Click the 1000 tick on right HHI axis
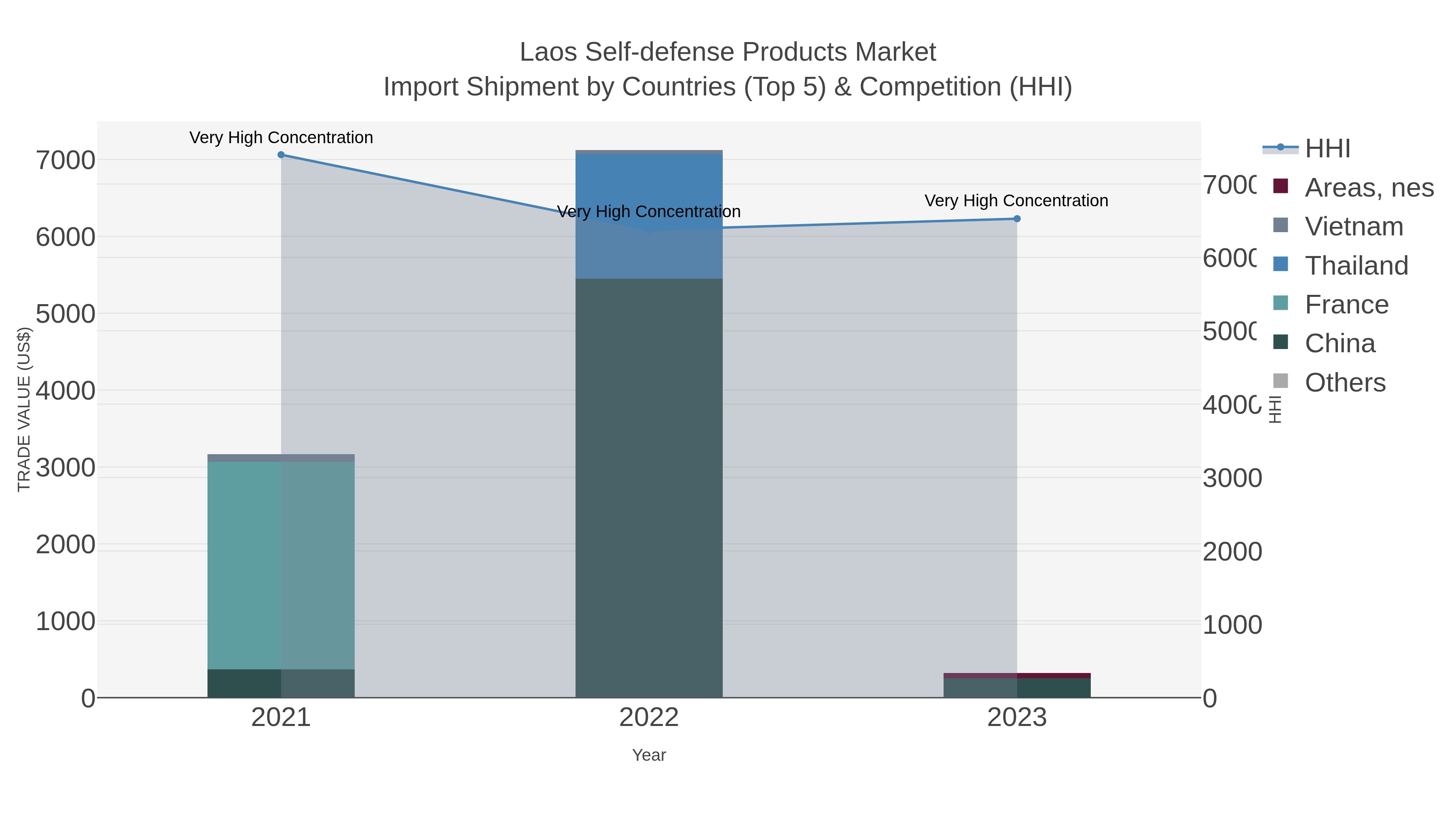The height and width of the screenshot is (819, 1456). pyautogui.click(x=1232, y=625)
